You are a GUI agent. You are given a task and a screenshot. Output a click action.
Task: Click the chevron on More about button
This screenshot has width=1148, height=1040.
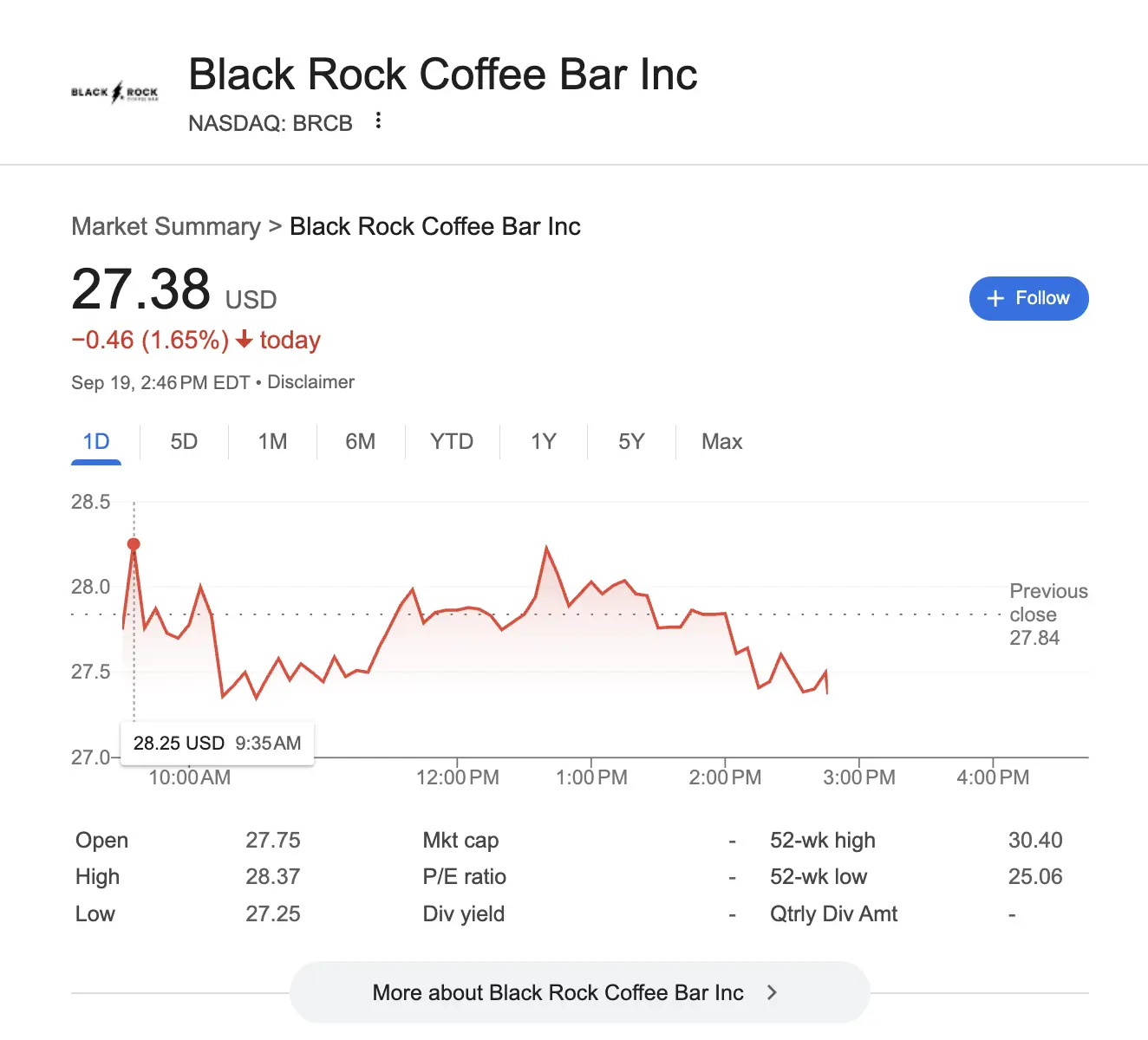[772, 992]
